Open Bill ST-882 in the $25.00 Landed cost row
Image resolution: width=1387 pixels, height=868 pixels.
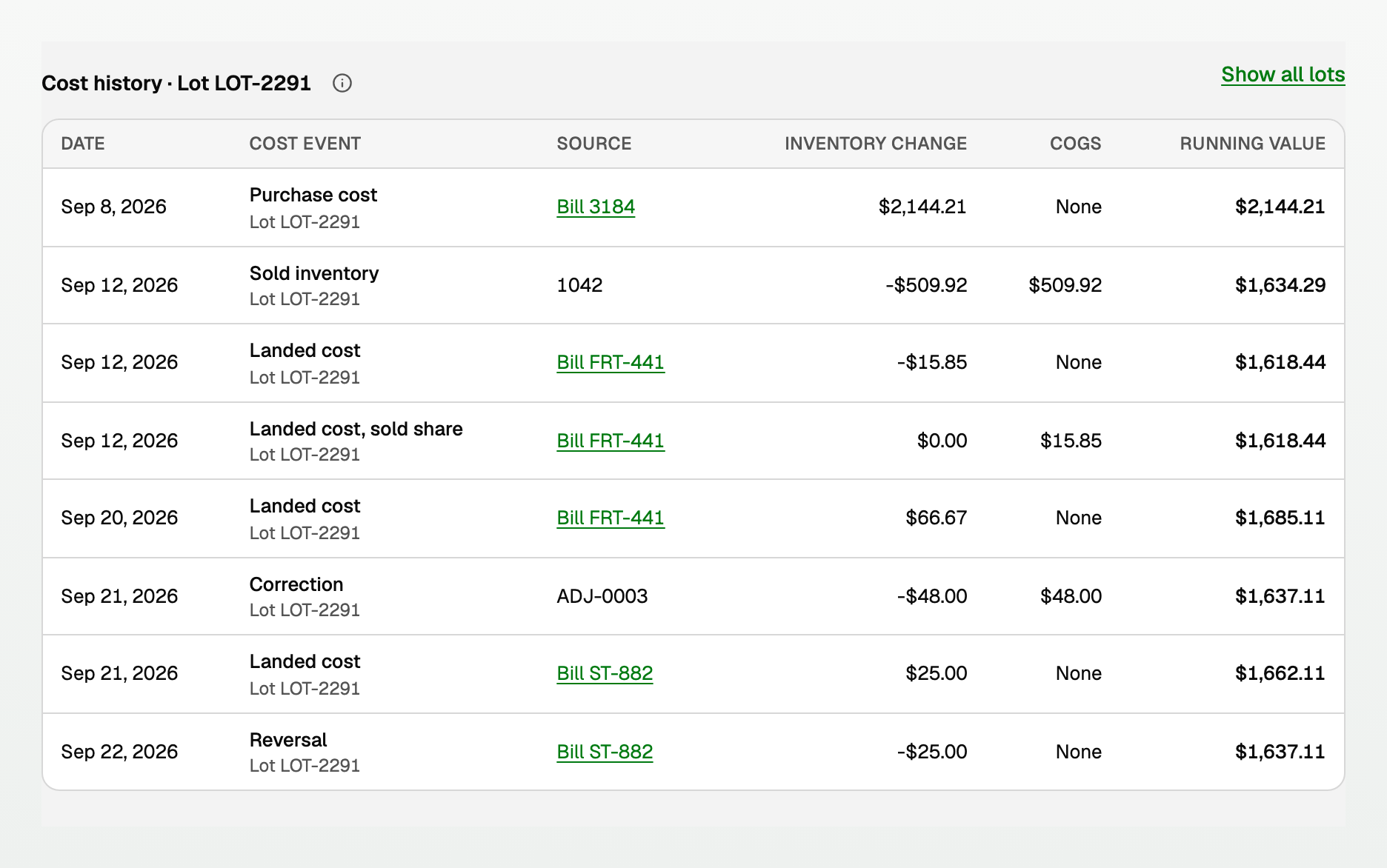pos(605,673)
